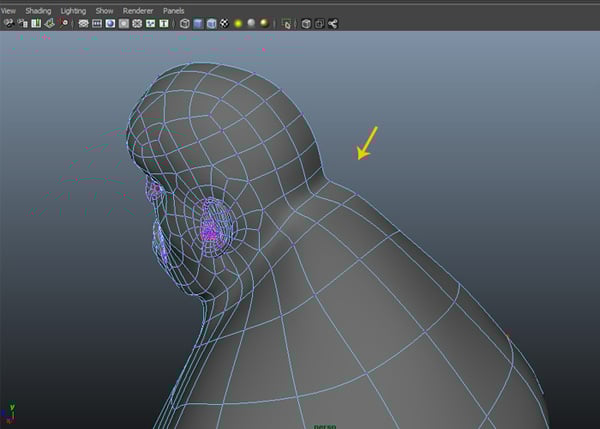Open the Renderer menu

coord(137,10)
